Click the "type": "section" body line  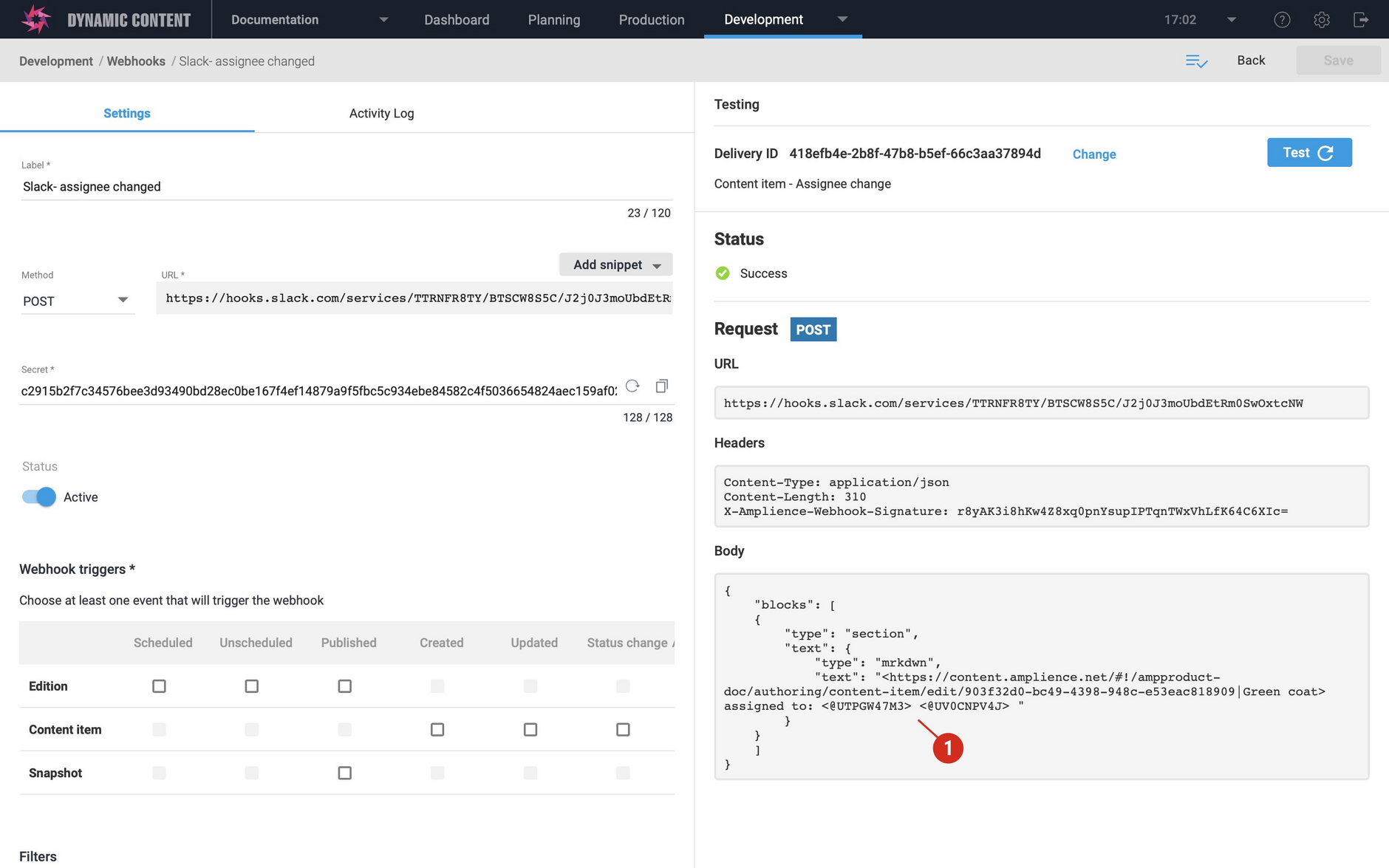(851, 634)
